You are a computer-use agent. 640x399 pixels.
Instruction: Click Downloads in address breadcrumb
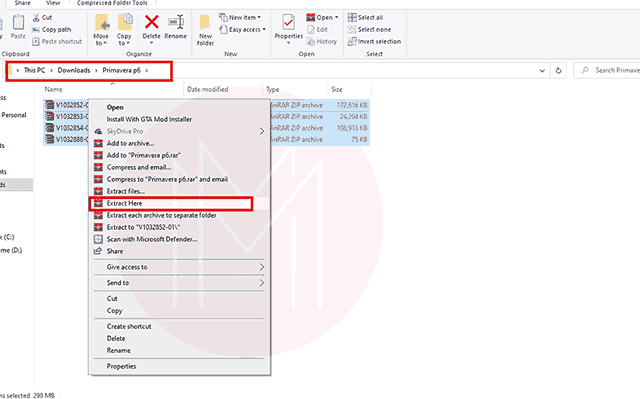click(73, 70)
